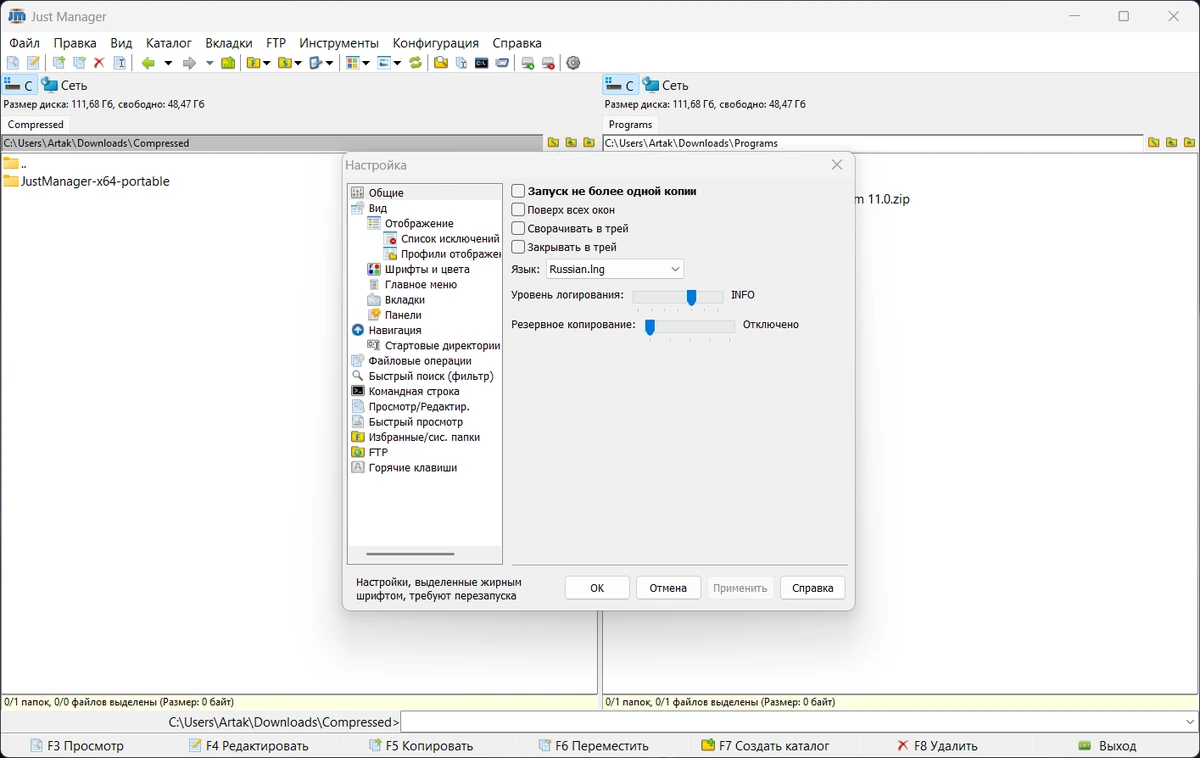Viewport: 1200px width, 758px height.
Task: Click the green refresh arrows toolbar icon
Action: (x=415, y=63)
